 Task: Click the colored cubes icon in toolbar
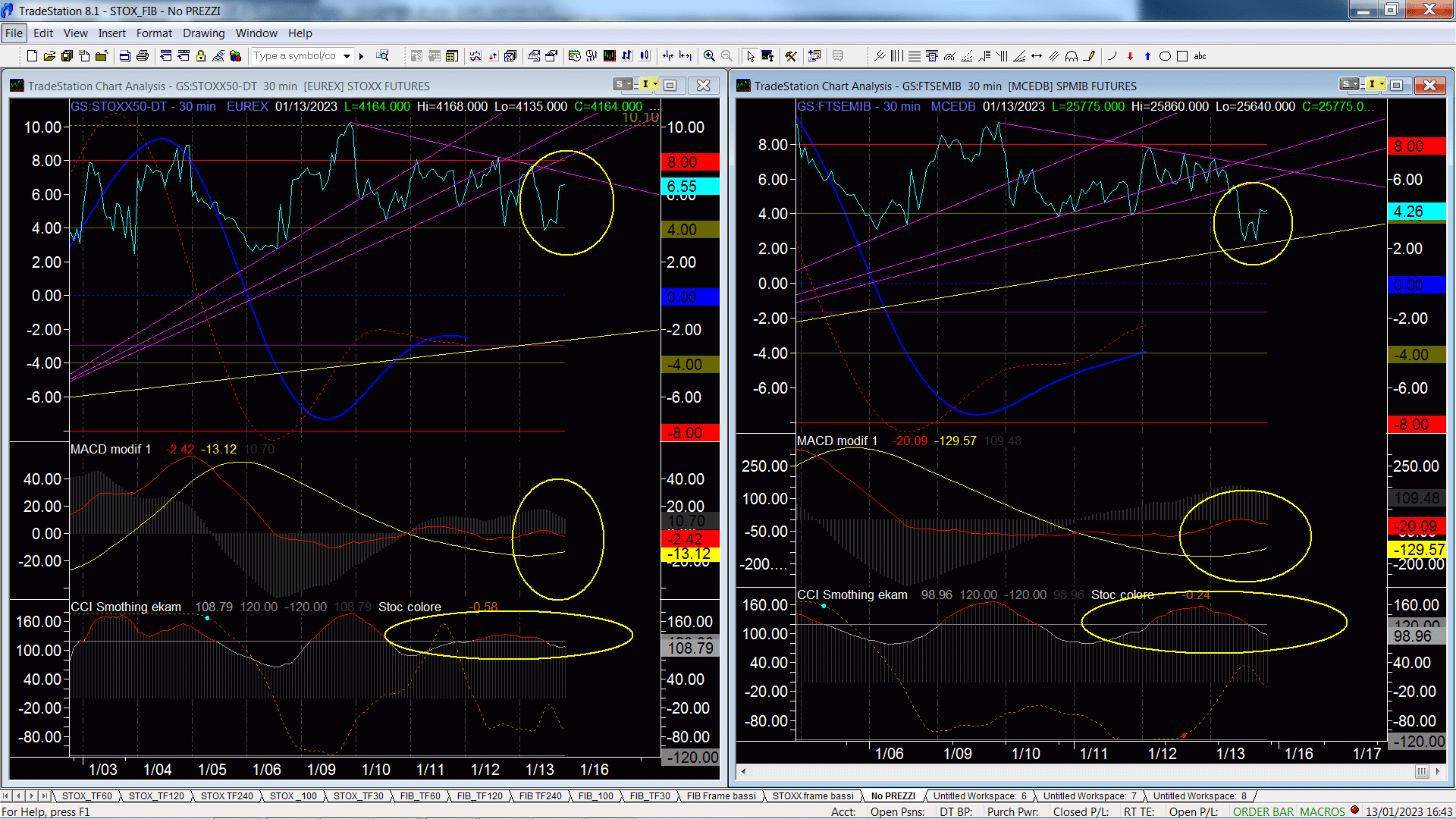click(x=235, y=55)
